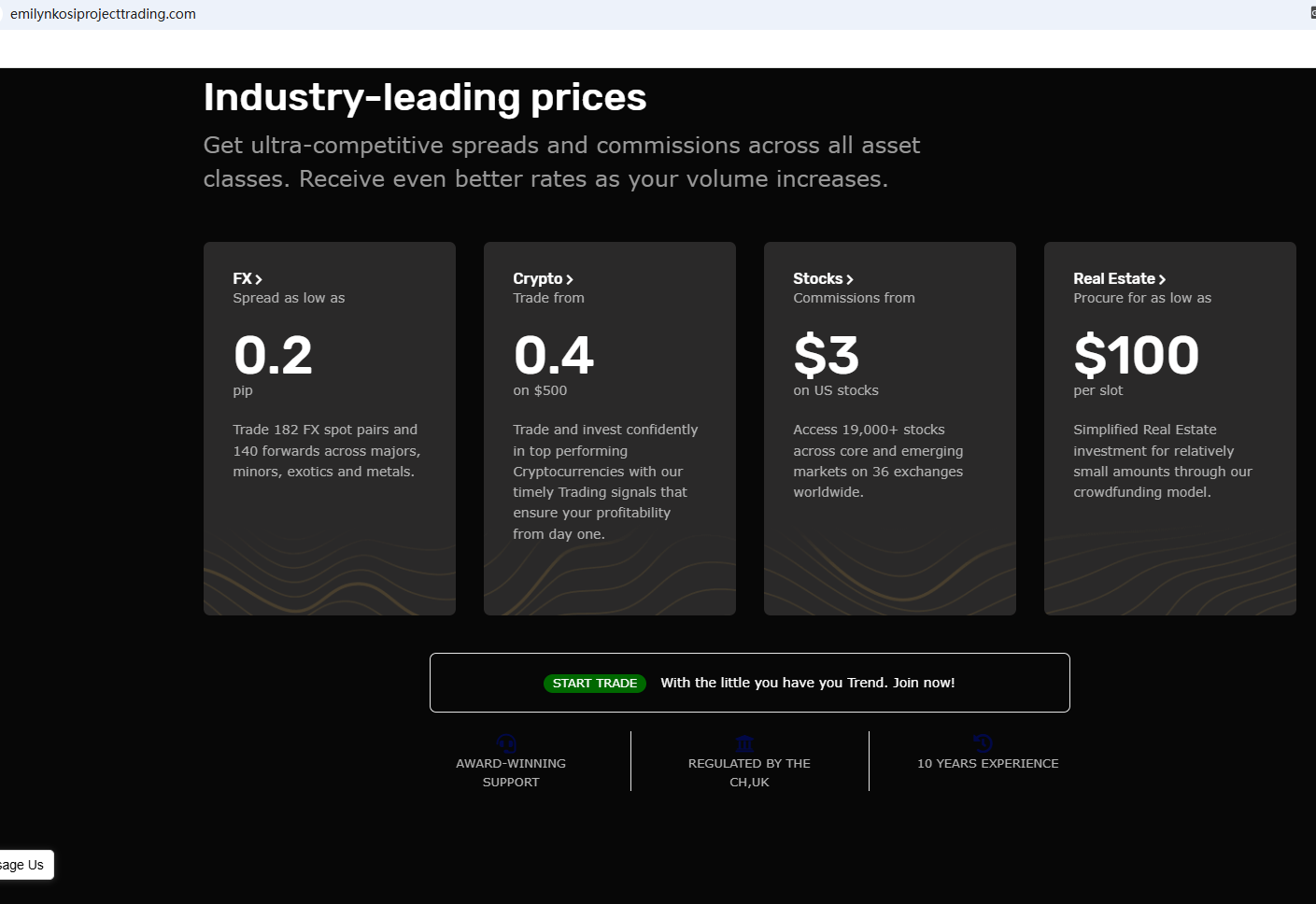This screenshot has height=904, width=1316.
Task: Click the AWARD-WINNING SUPPORT label
Action: (x=511, y=772)
